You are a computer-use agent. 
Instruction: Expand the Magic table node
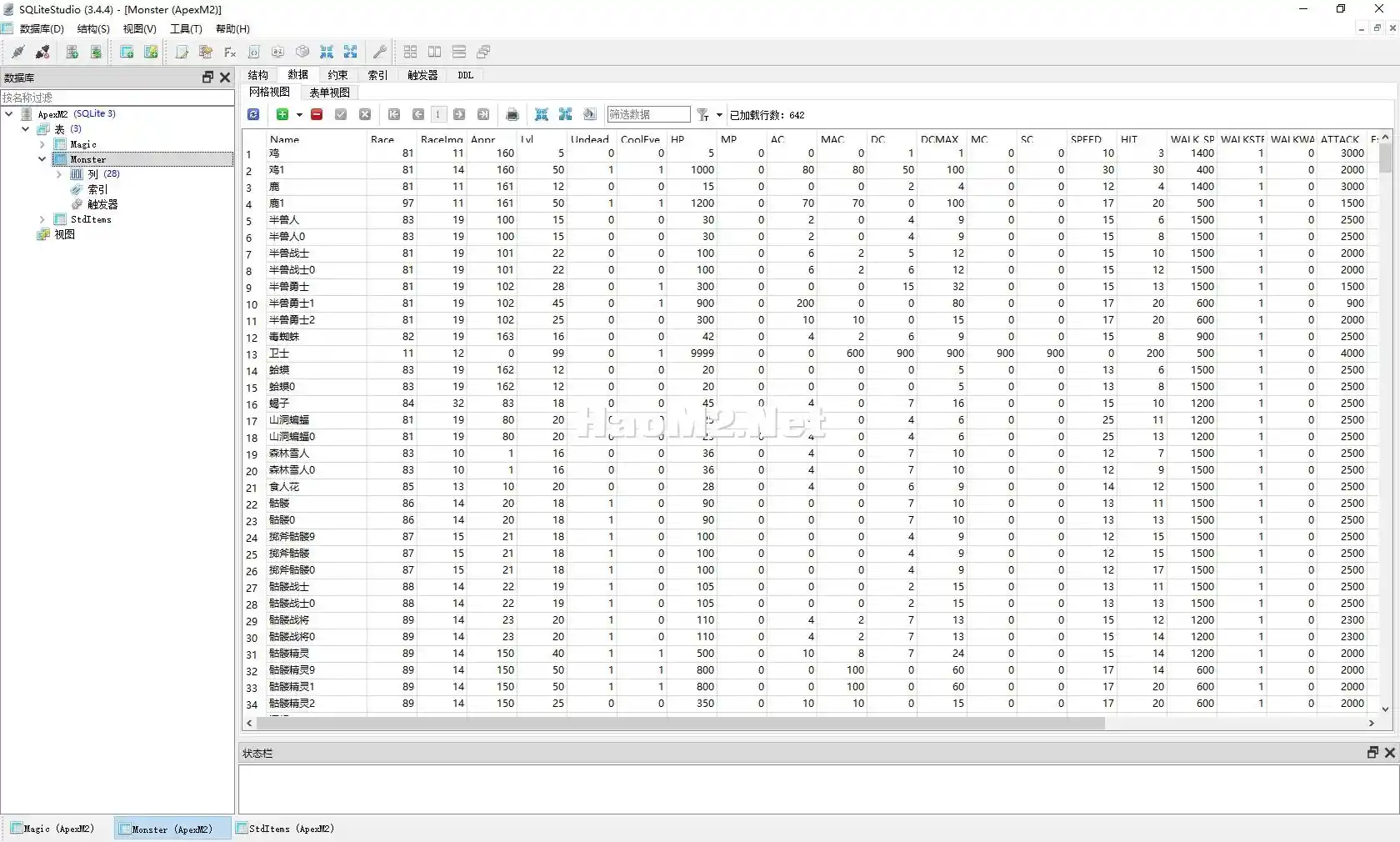pyautogui.click(x=42, y=144)
